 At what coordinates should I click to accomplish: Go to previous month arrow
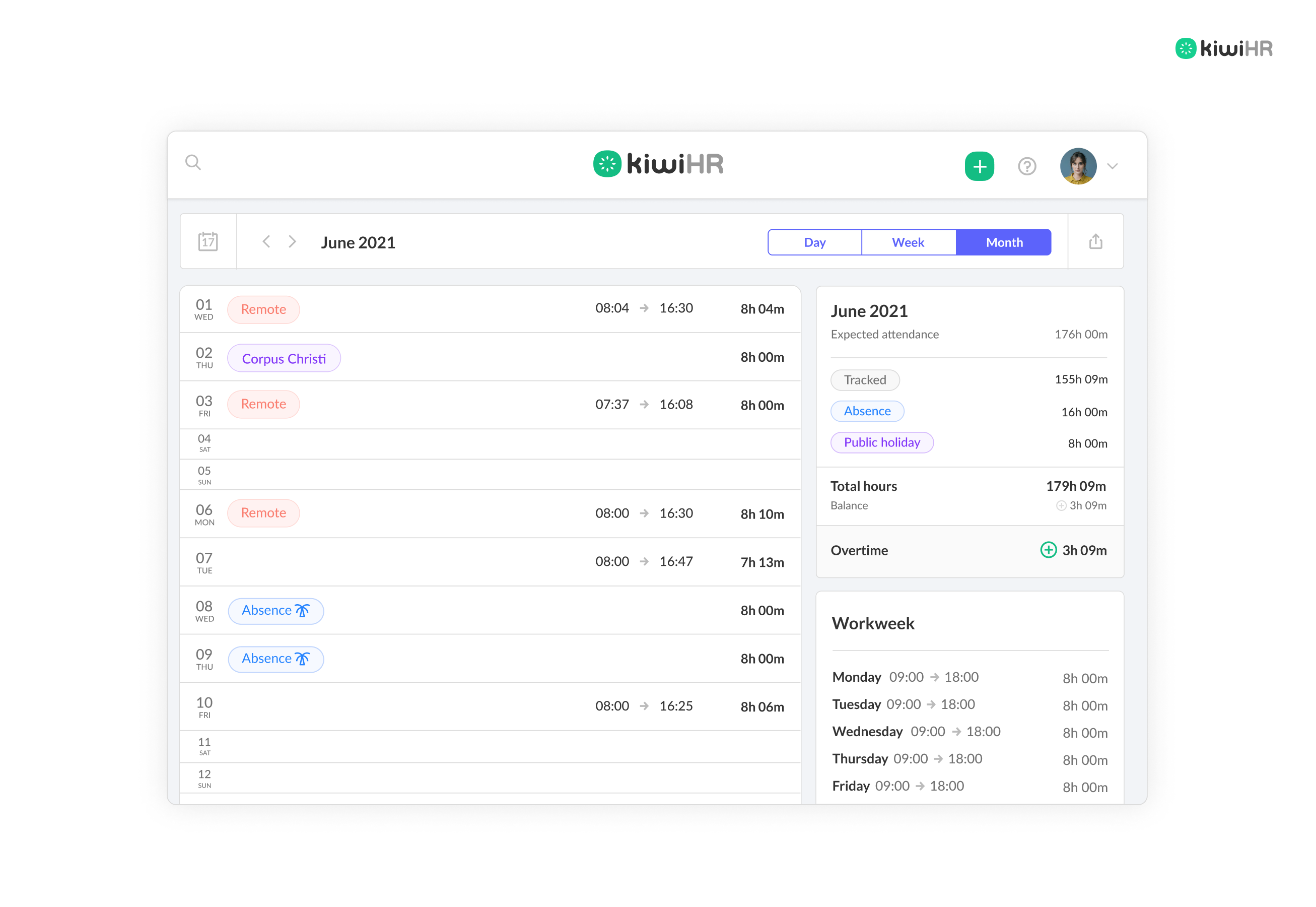coord(266,241)
